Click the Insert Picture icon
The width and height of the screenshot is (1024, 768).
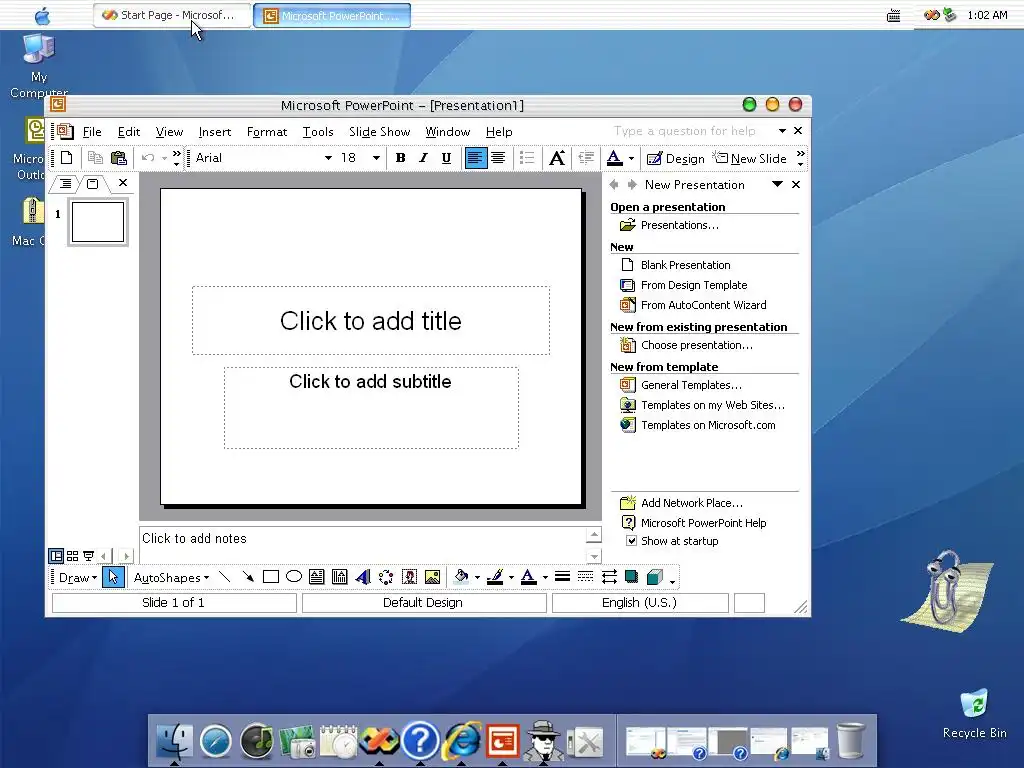[x=432, y=577]
